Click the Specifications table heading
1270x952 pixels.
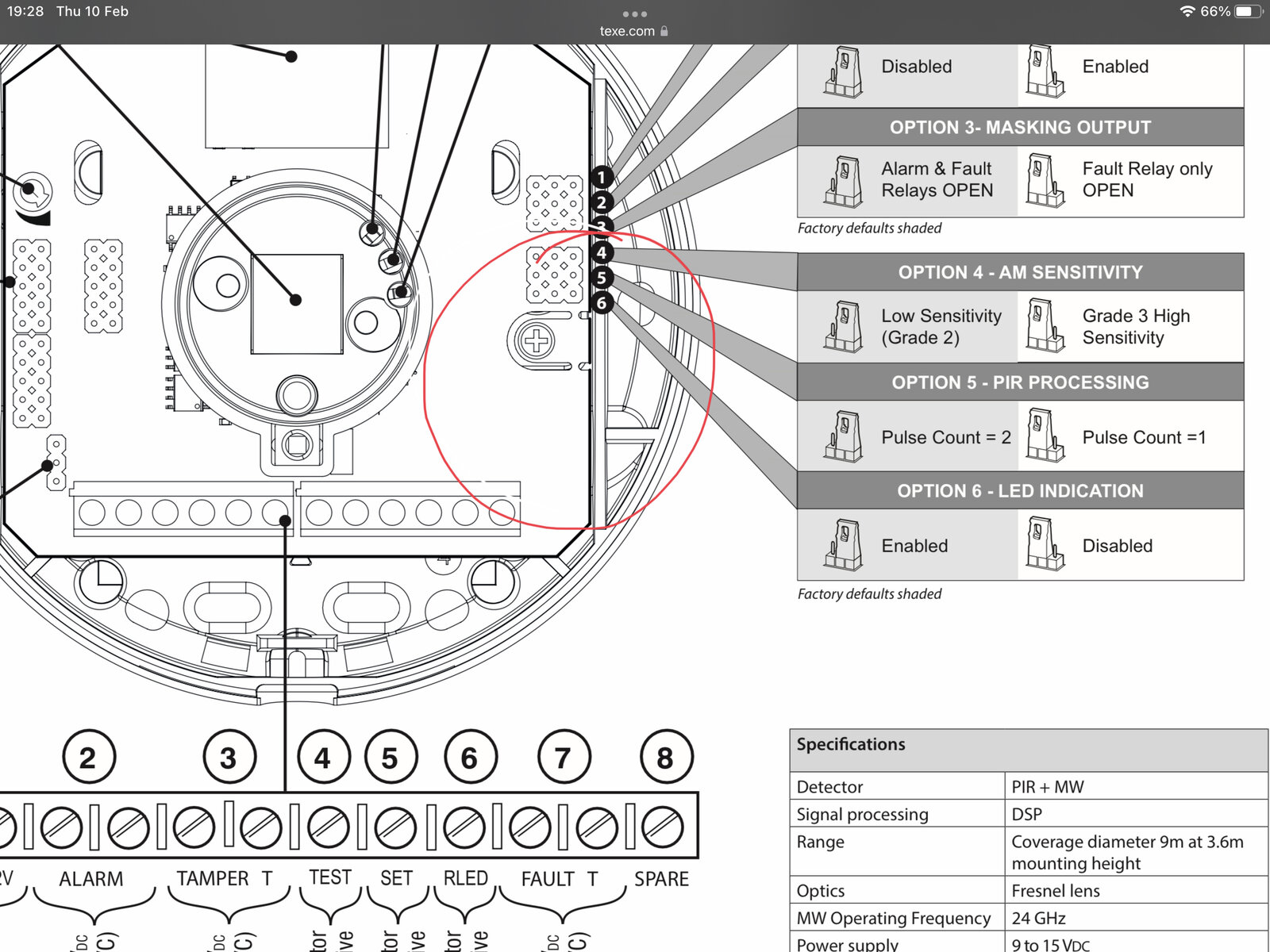[x=851, y=745]
